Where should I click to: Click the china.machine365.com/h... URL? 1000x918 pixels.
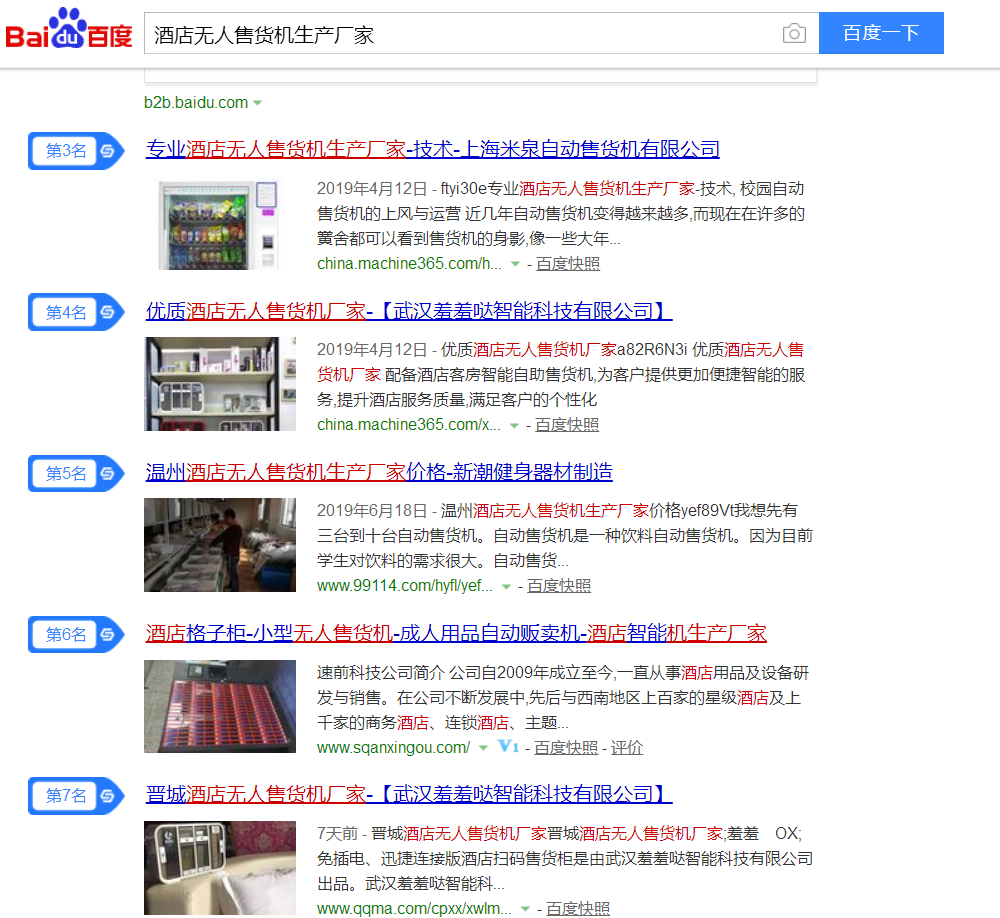coord(409,263)
